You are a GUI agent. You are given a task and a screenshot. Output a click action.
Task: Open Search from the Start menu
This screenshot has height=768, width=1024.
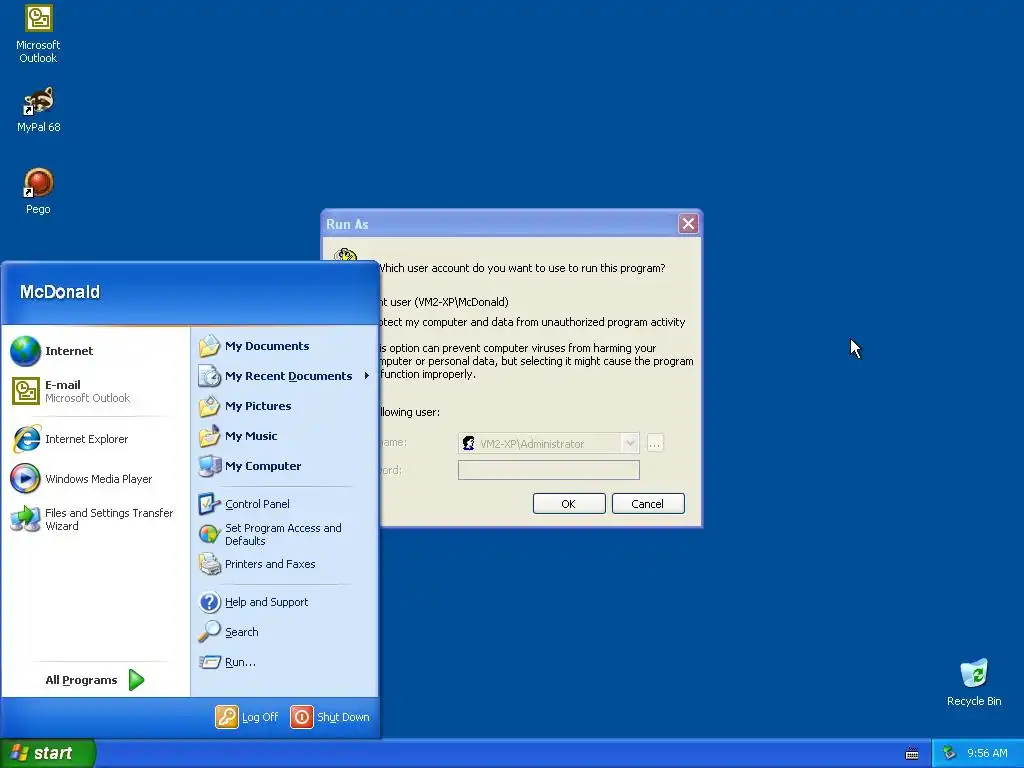pos(285,632)
